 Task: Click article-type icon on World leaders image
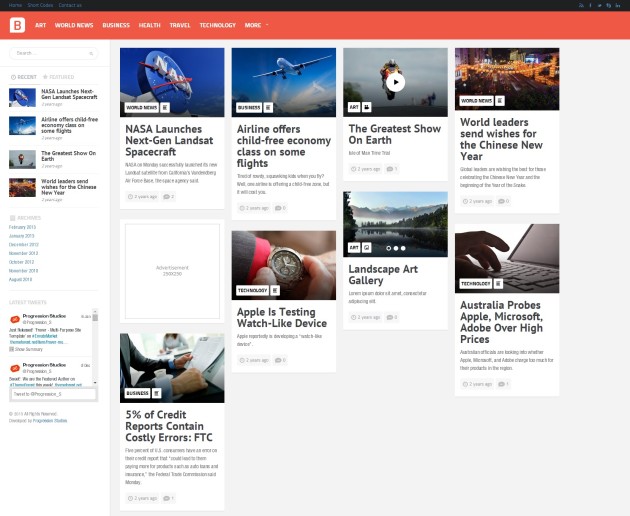tap(500, 100)
